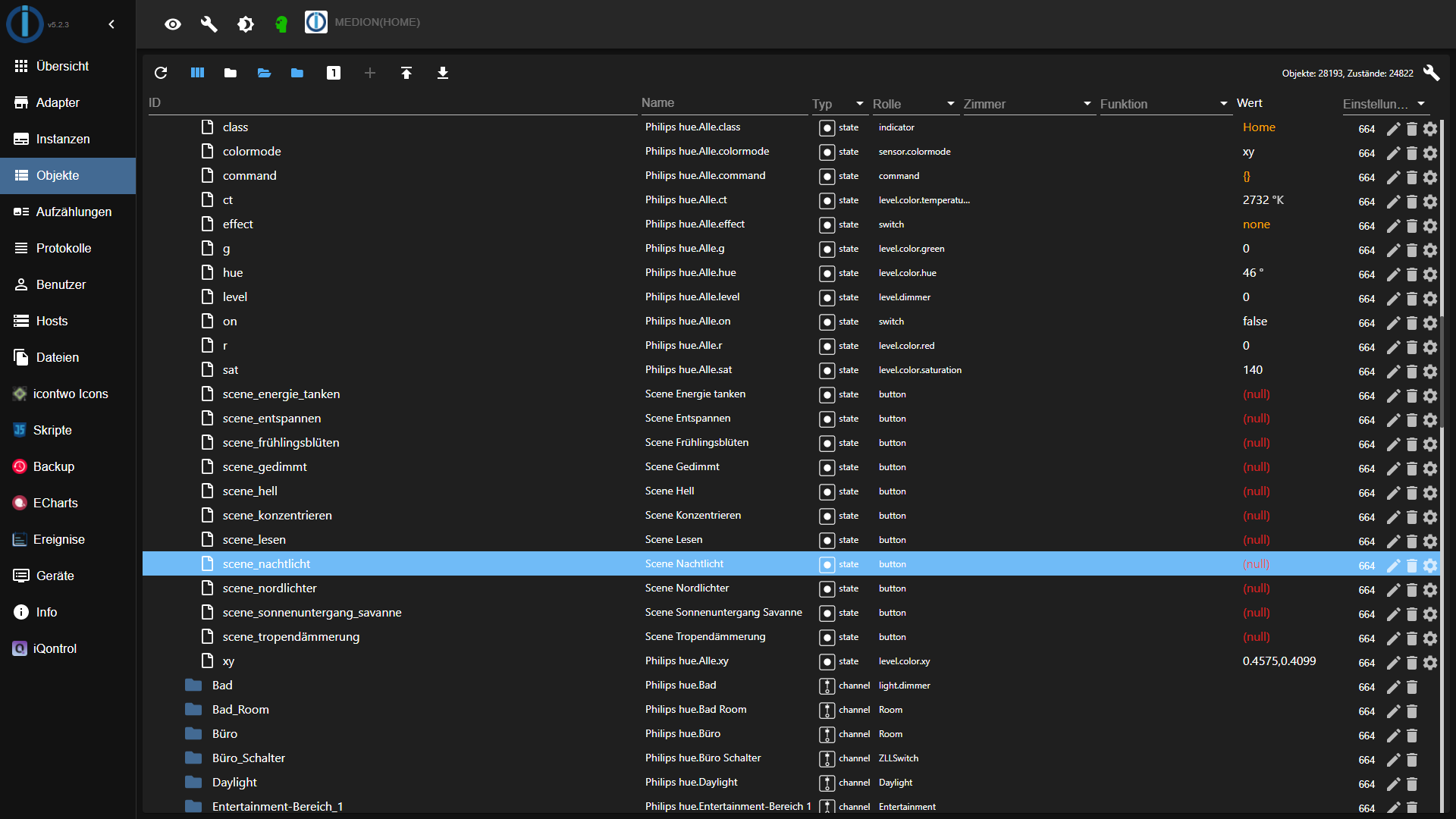Go to the Adapter page

click(67, 102)
